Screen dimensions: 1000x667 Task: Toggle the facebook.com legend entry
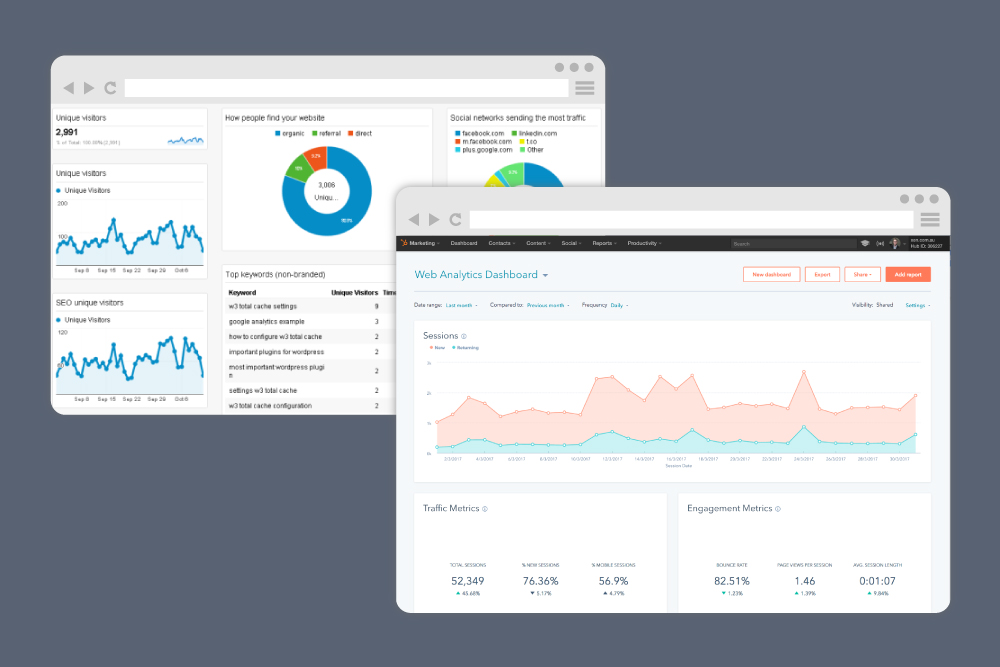pyautogui.click(x=480, y=133)
